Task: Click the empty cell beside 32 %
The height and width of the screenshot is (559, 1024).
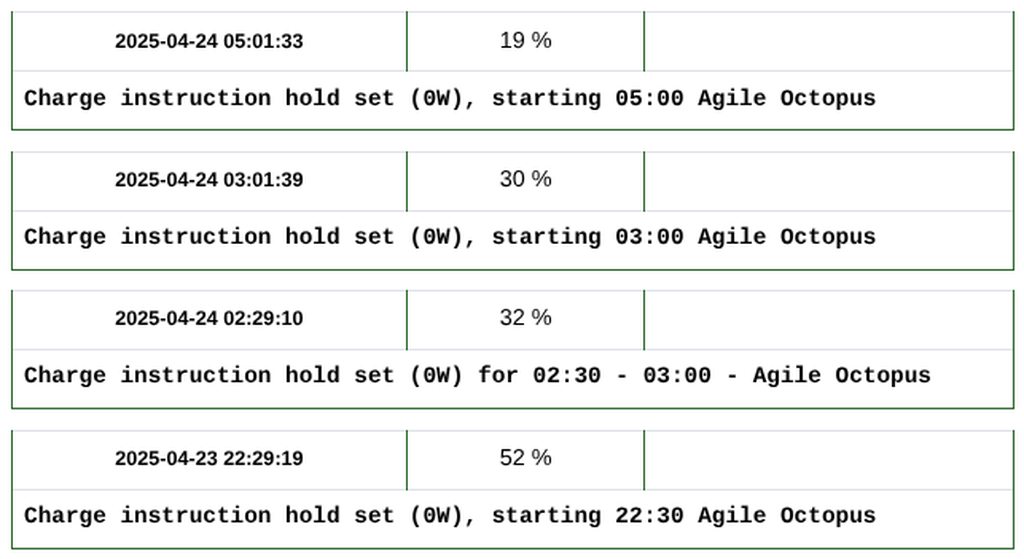Action: click(828, 319)
